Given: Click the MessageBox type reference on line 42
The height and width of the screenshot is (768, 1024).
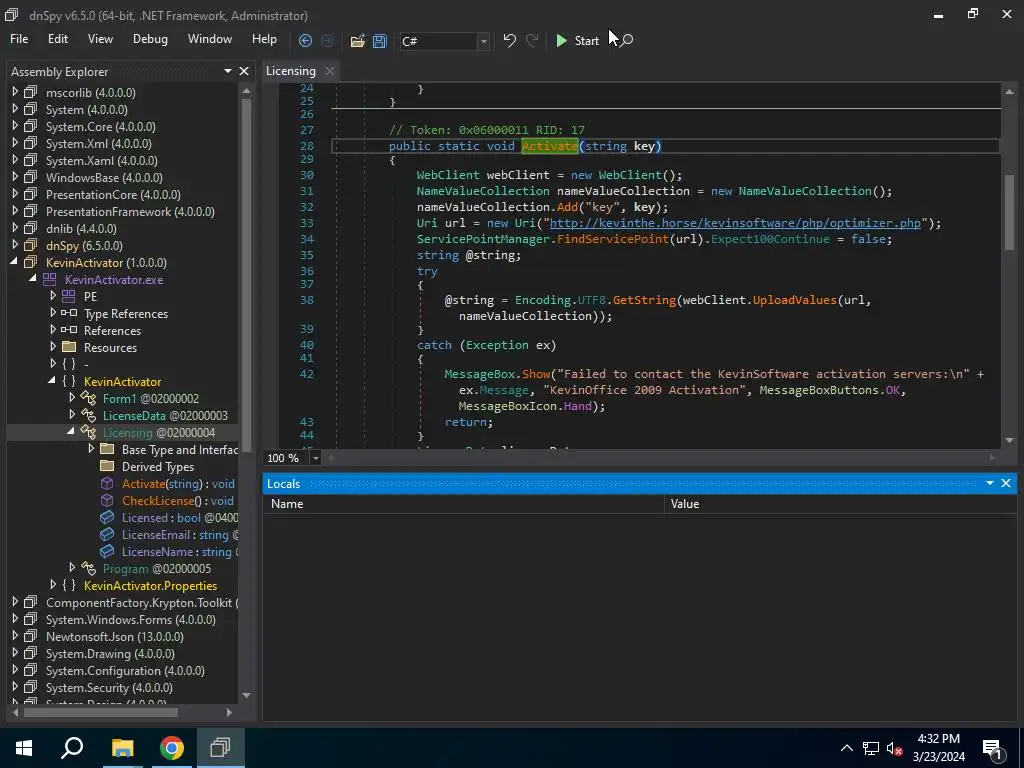Looking at the screenshot, I should 479,374.
